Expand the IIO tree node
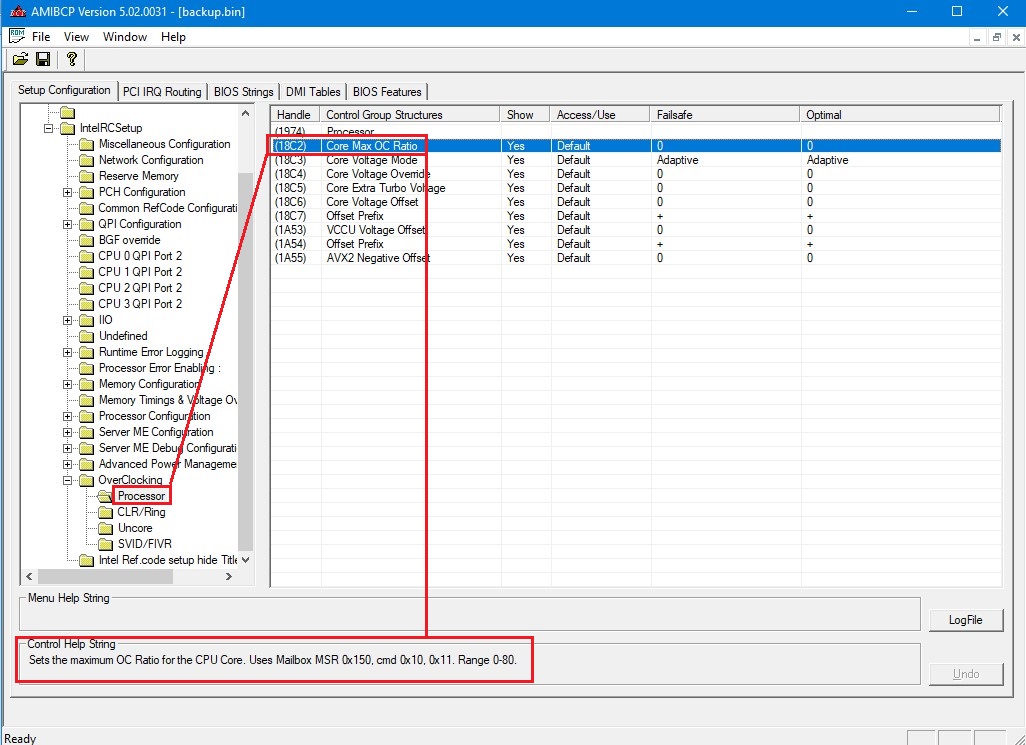Image resolution: width=1026 pixels, height=745 pixels. click(x=67, y=321)
